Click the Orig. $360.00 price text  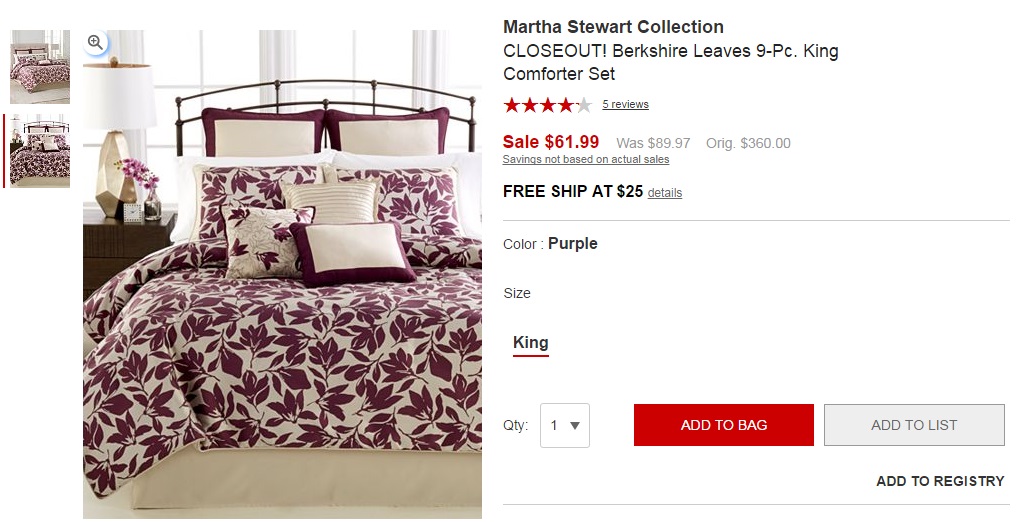[x=748, y=143]
